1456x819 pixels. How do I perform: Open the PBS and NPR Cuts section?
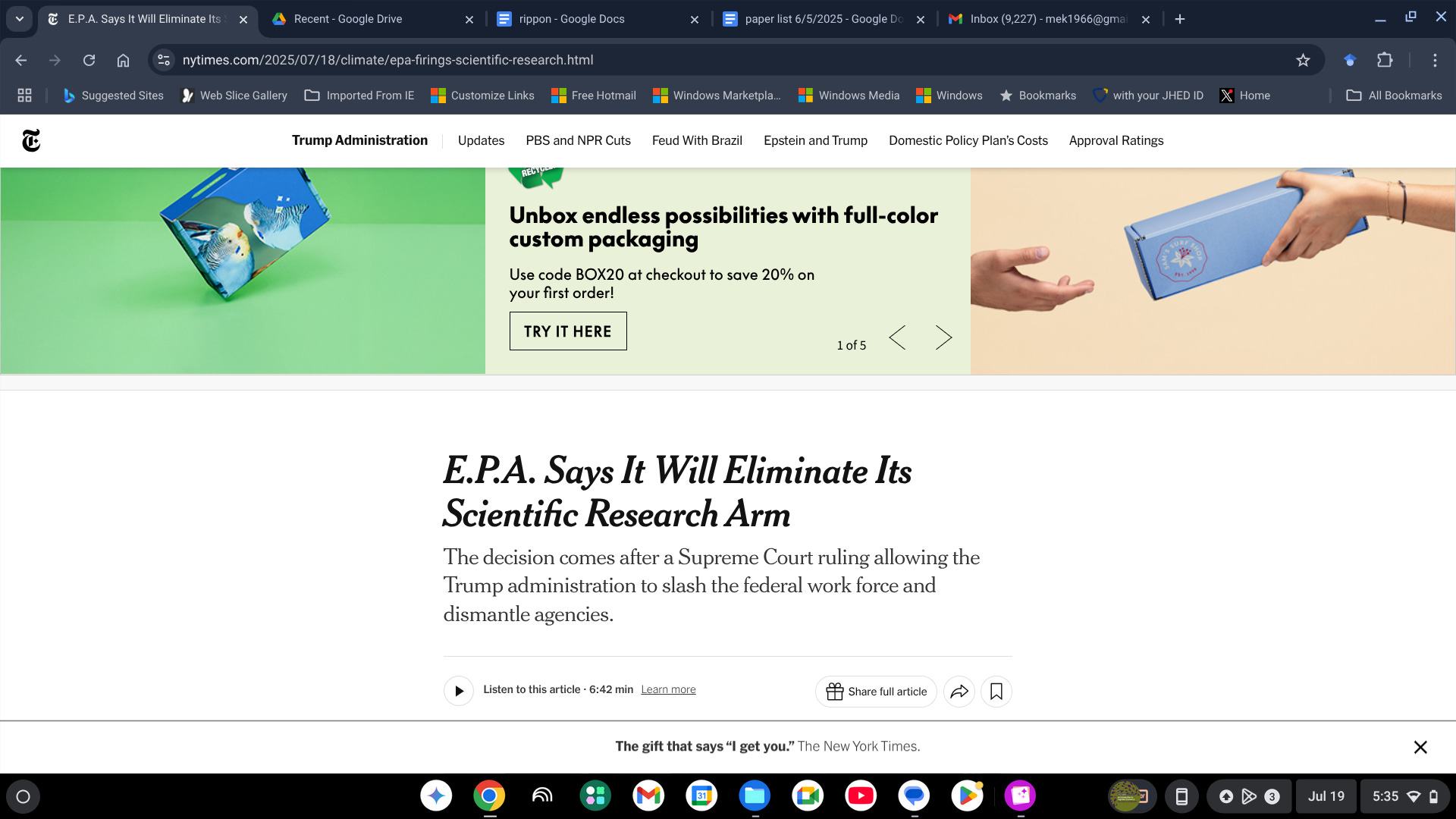tap(578, 140)
